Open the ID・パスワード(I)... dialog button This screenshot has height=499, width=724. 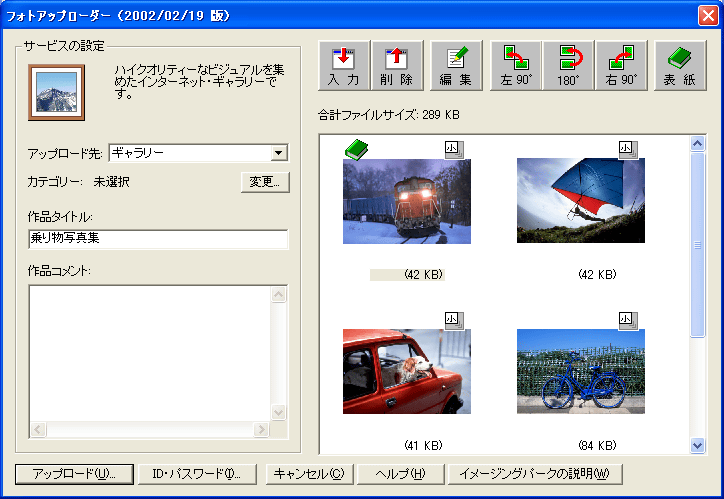click(197, 473)
